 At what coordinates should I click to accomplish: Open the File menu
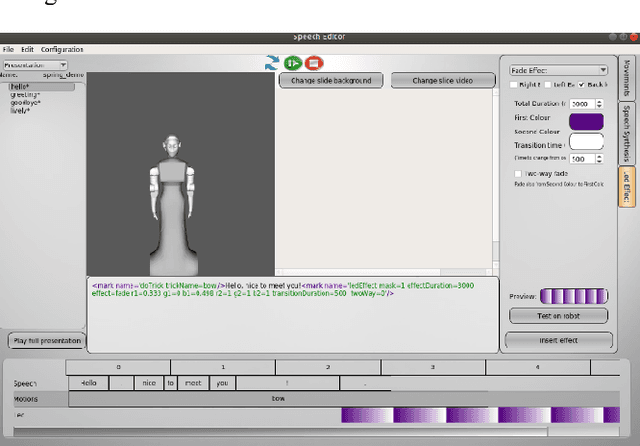(x=8, y=49)
